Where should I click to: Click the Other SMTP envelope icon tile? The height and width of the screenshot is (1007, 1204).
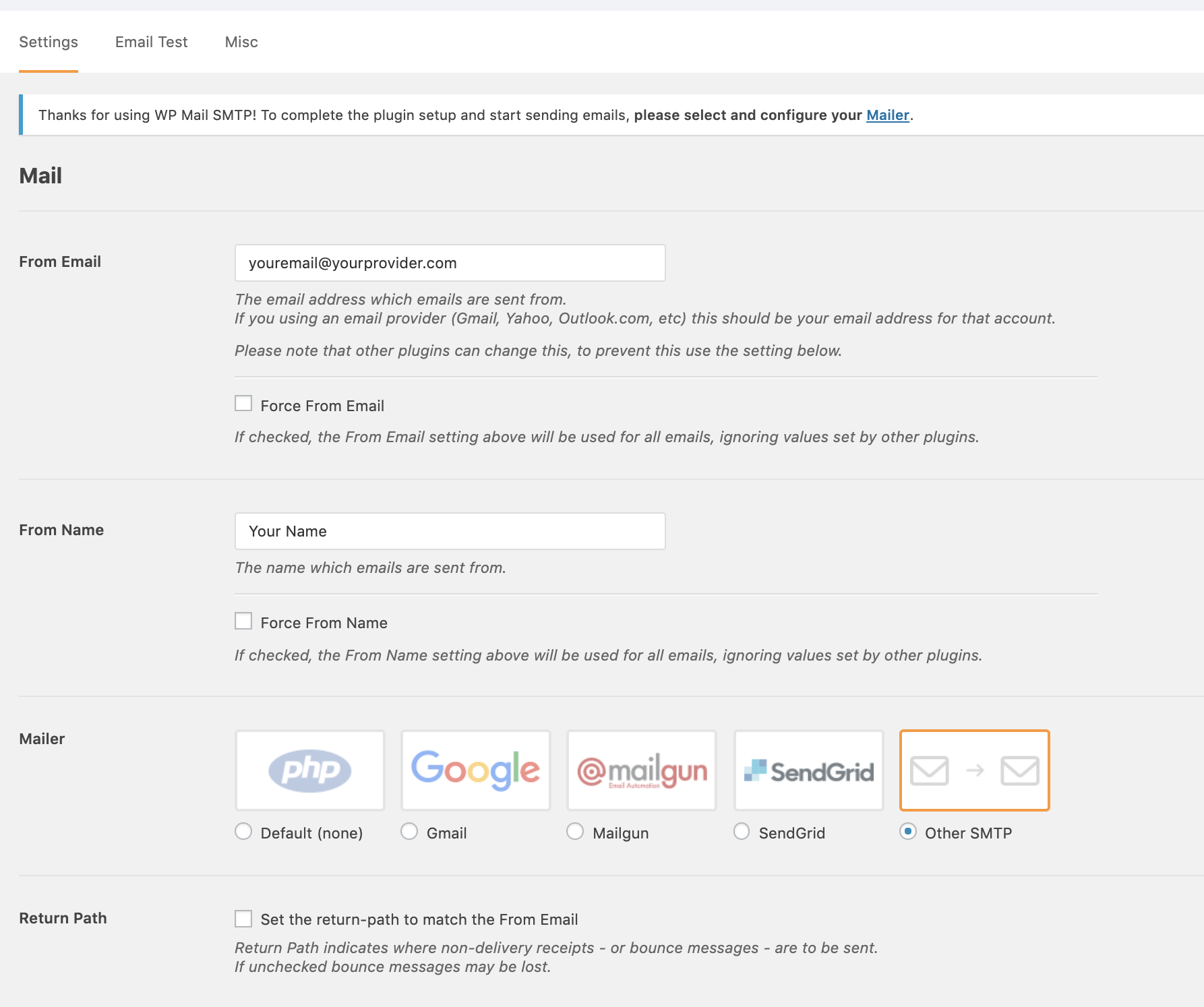pos(974,770)
